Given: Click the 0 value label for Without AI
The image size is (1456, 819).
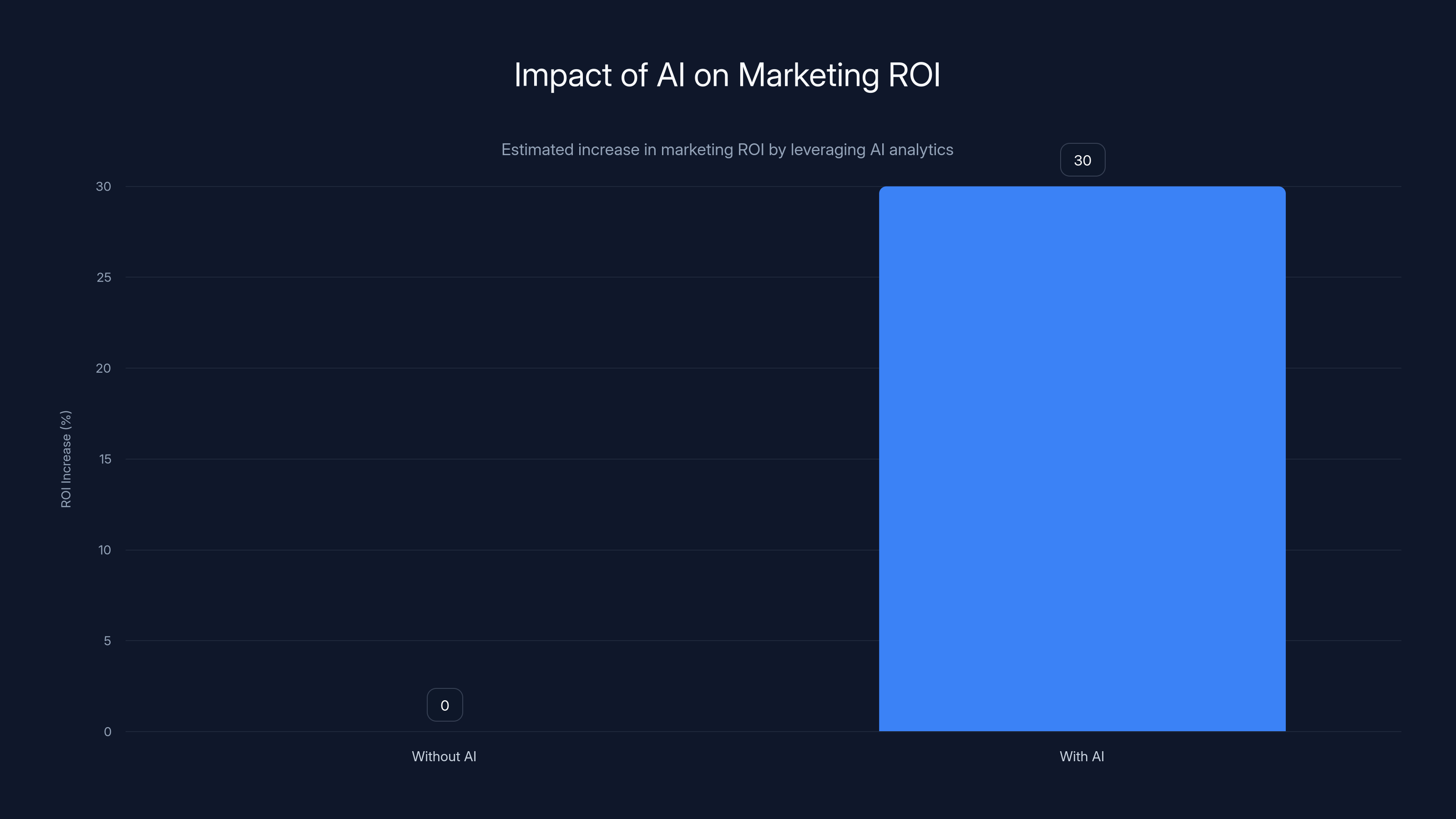Looking at the screenshot, I should pyautogui.click(x=445, y=705).
